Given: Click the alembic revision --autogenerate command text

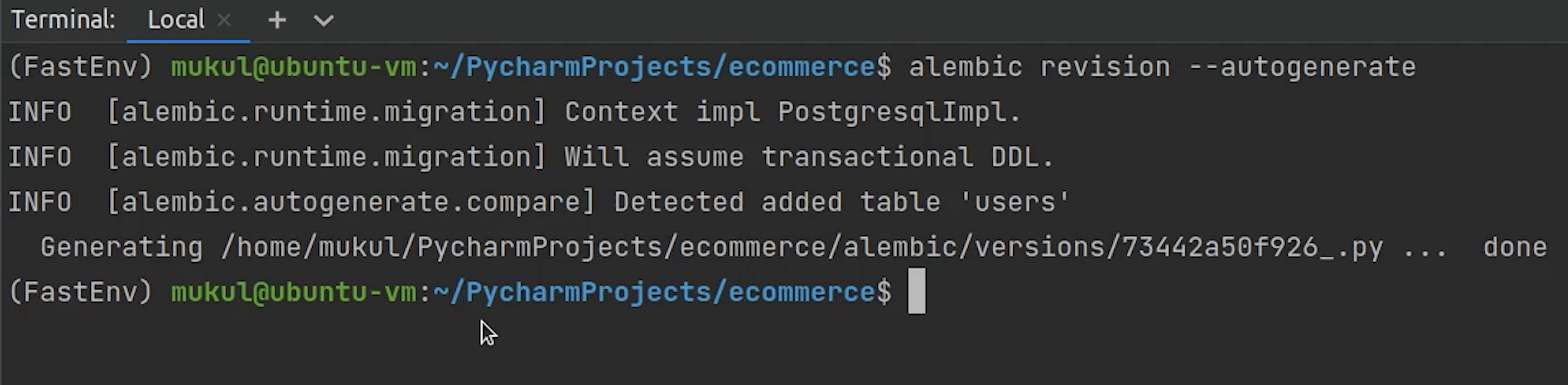Looking at the screenshot, I should click(x=1161, y=67).
